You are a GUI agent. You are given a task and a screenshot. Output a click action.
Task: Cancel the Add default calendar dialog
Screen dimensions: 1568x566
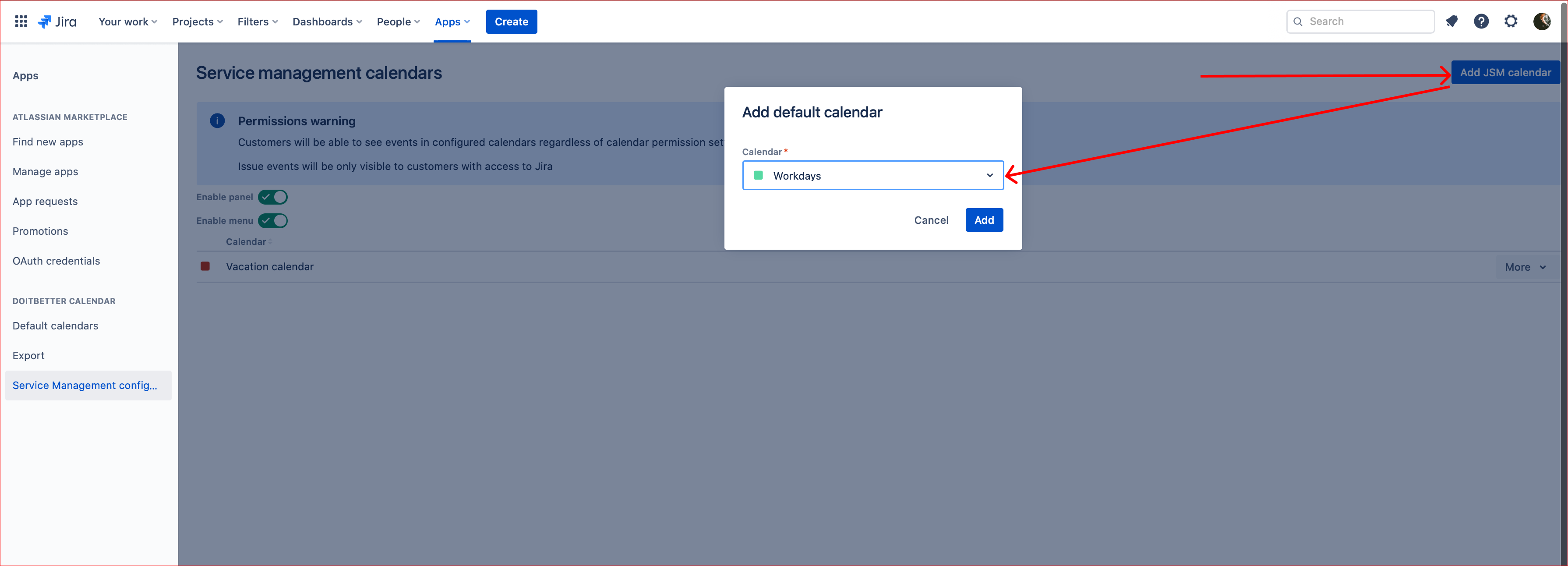(x=931, y=220)
